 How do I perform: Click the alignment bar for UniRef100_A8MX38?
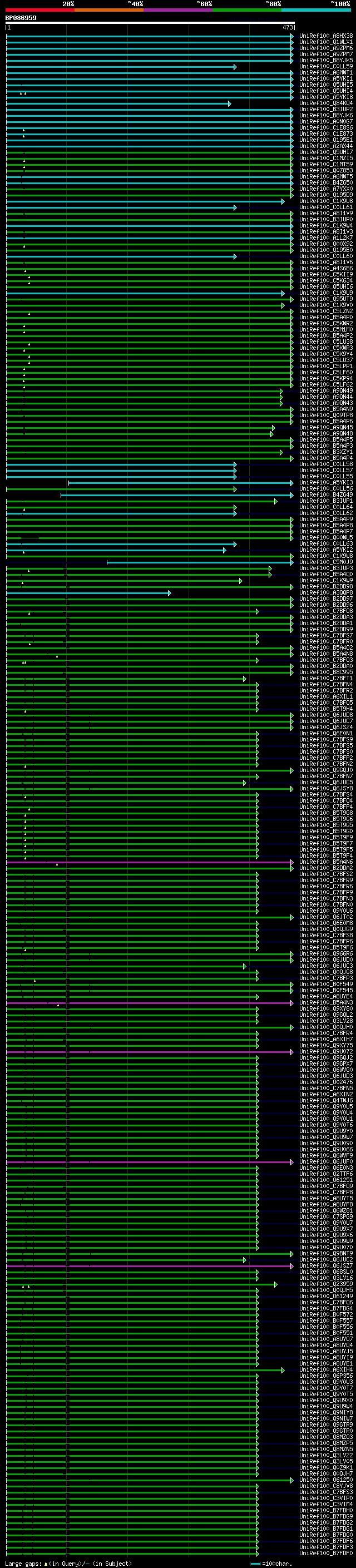(x=150, y=36)
